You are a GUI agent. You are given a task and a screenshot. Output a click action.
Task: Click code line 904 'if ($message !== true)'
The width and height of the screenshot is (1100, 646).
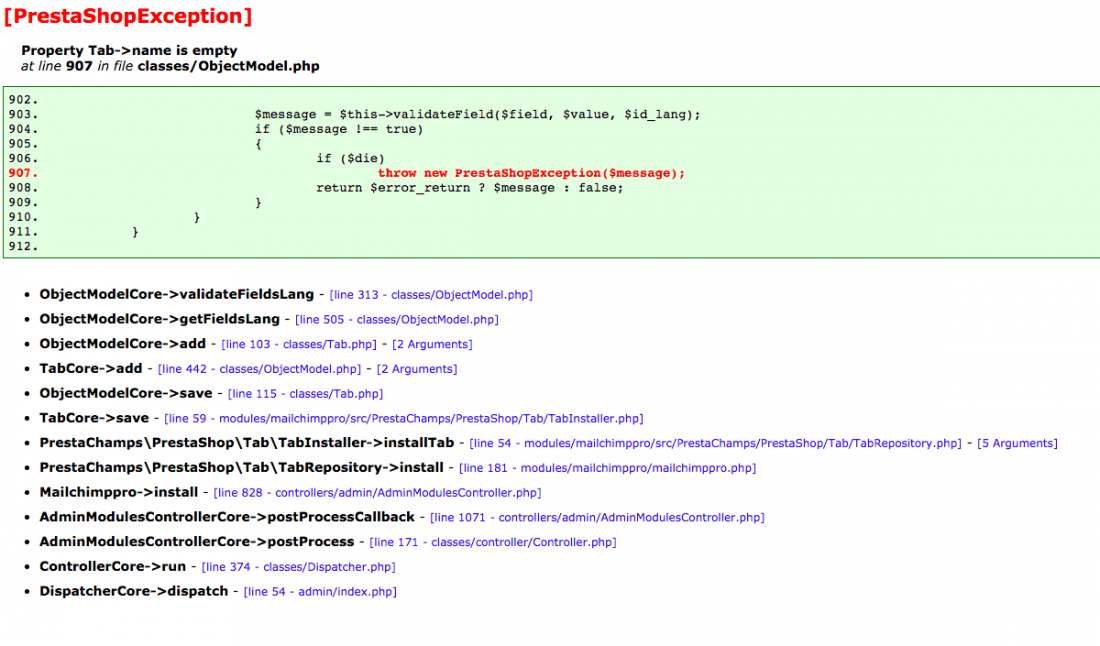(x=339, y=129)
